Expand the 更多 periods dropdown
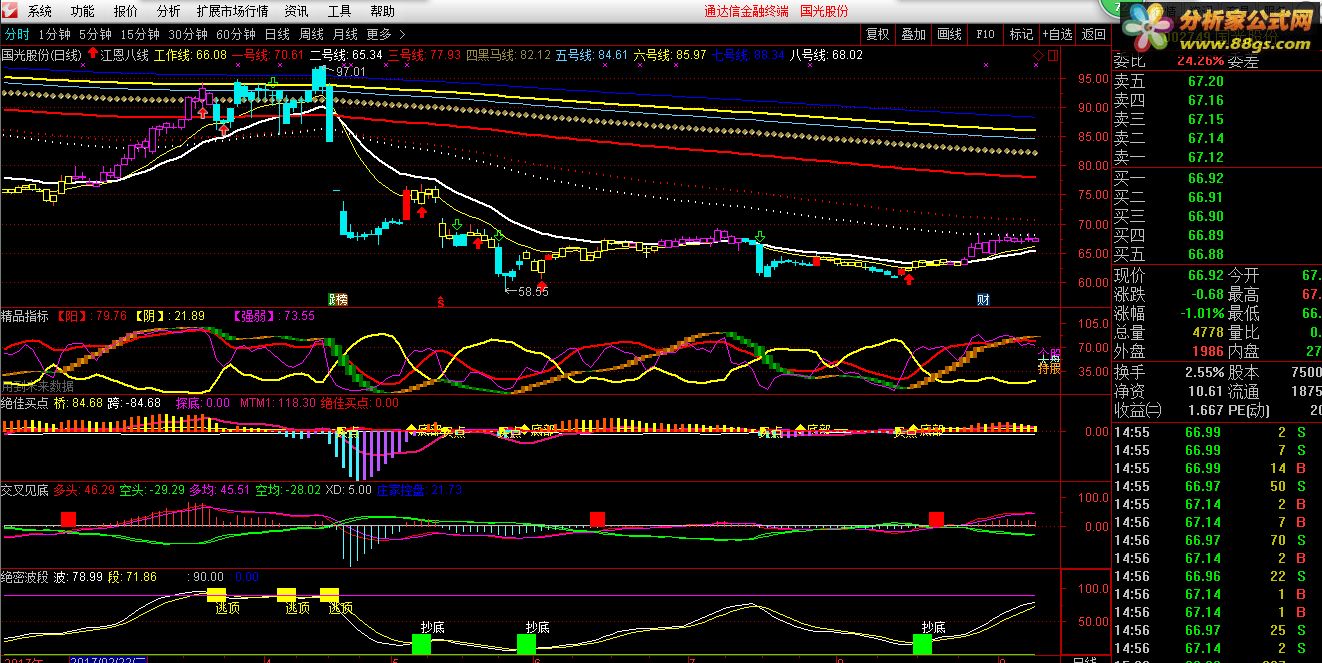Screen dimensions: 1322x663 (385, 34)
